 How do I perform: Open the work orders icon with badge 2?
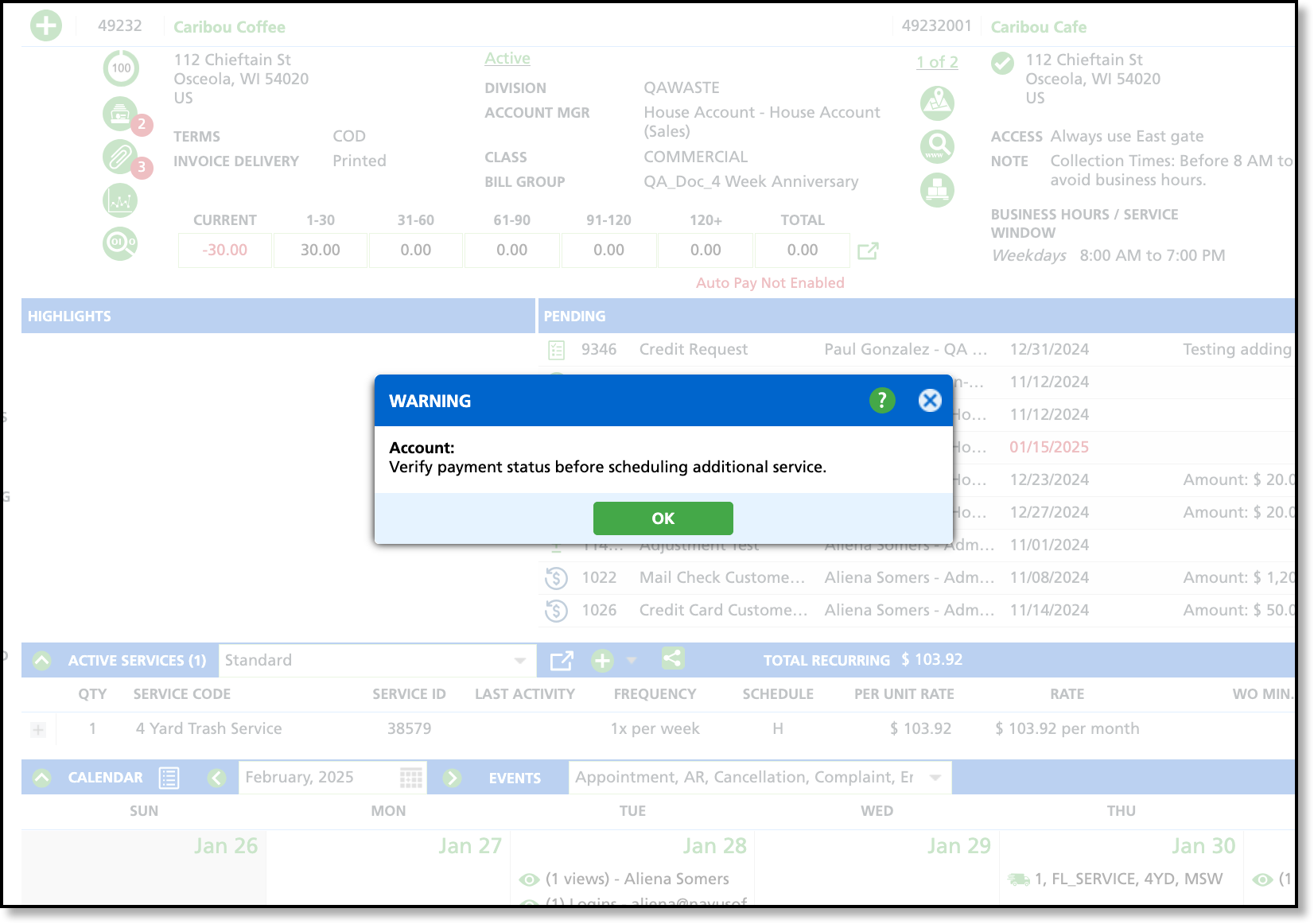pyautogui.click(x=121, y=114)
